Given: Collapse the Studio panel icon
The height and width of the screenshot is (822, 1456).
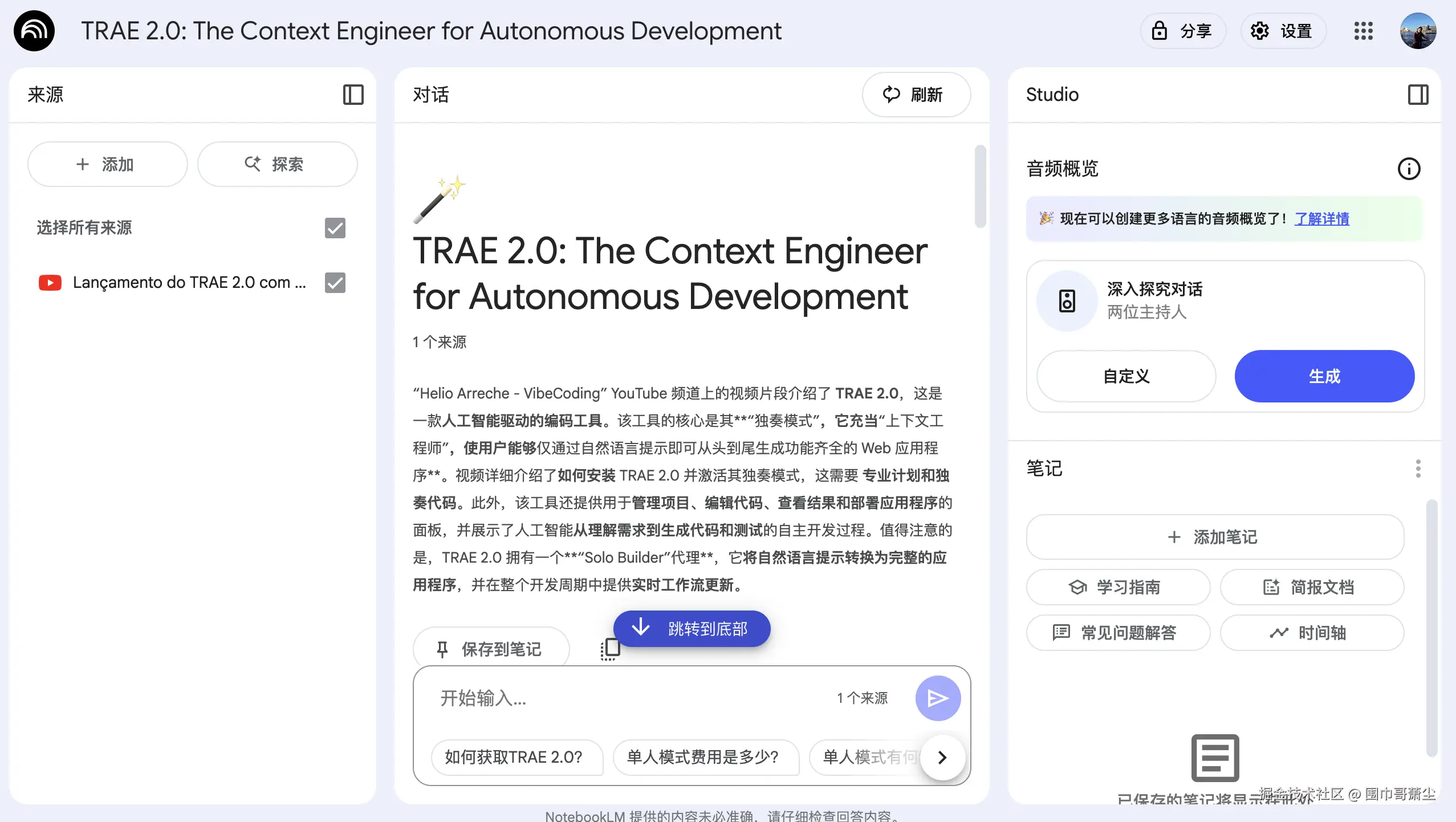Looking at the screenshot, I should [1418, 95].
